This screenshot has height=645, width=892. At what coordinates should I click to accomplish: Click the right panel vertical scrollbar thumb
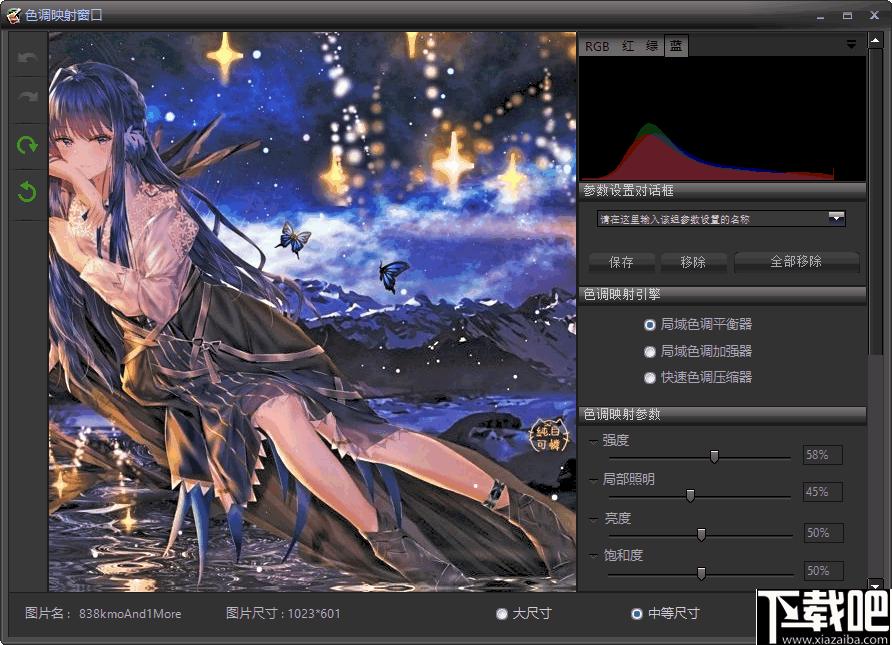875,202
